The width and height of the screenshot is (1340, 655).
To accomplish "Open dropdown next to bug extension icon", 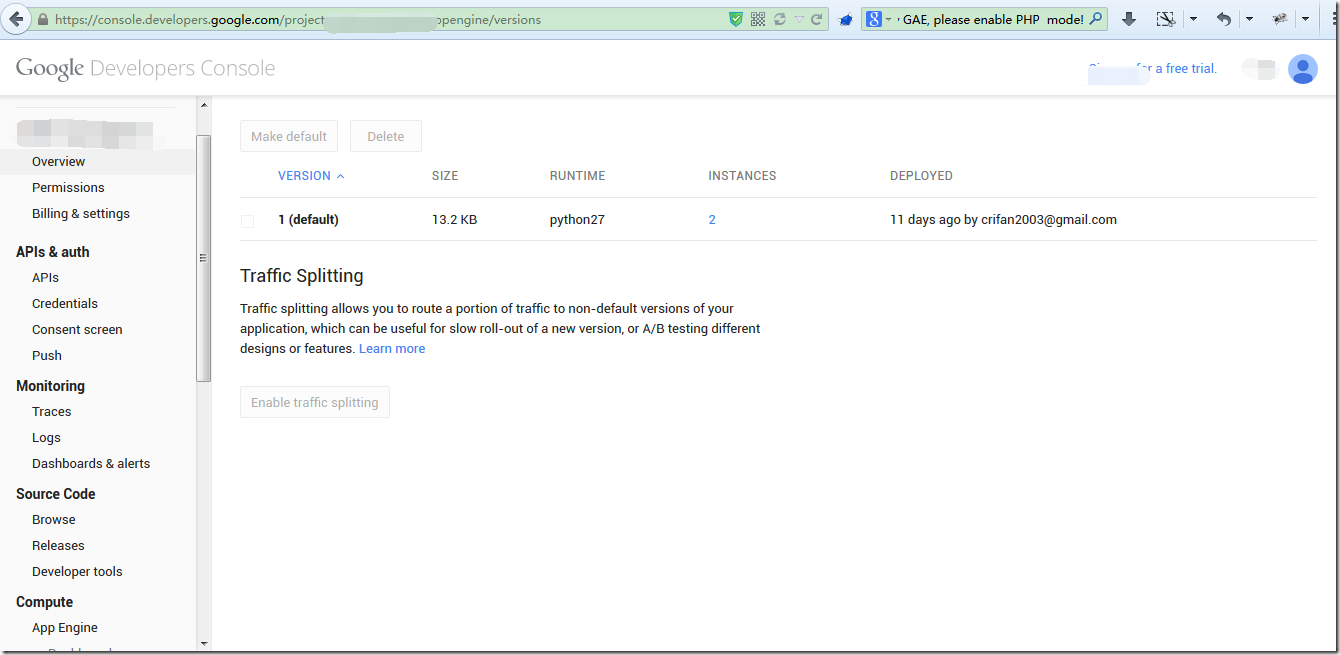I will [x=1305, y=19].
